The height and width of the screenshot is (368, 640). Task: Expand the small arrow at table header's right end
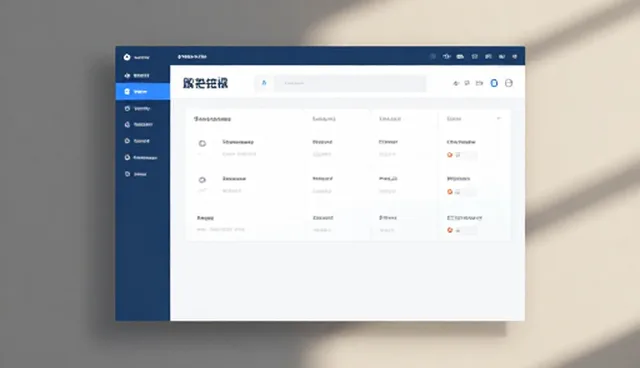(499, 118)
